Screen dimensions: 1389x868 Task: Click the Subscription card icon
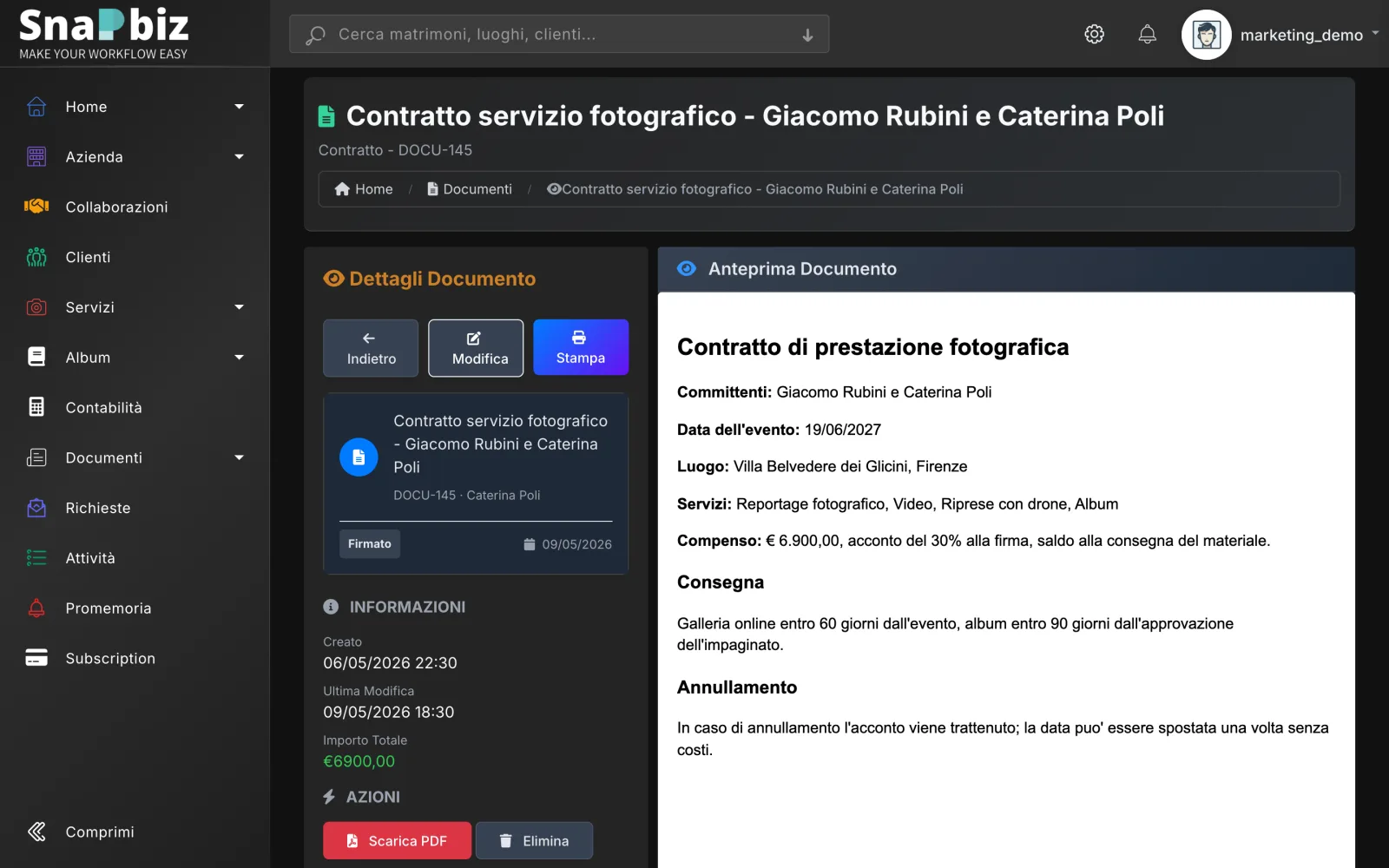click(x=36, y=658)
